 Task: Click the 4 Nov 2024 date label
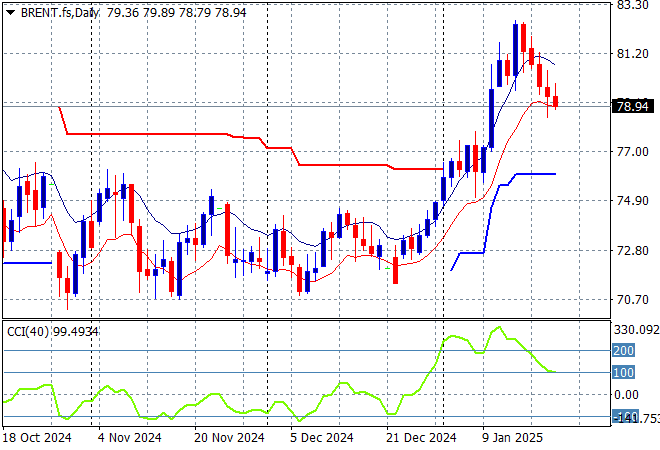pyautogui.click(x=129, y=438)
